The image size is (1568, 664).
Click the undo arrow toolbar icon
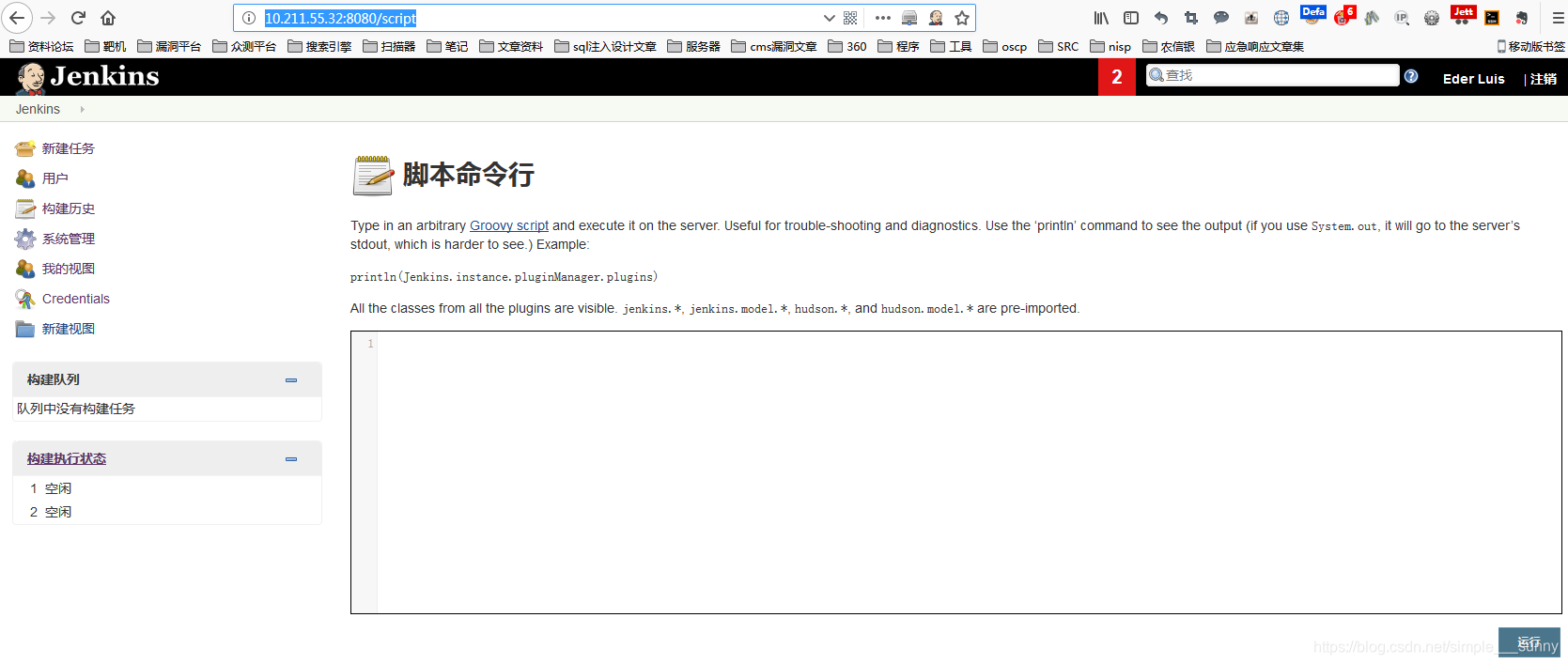(x=1161, y=18)
